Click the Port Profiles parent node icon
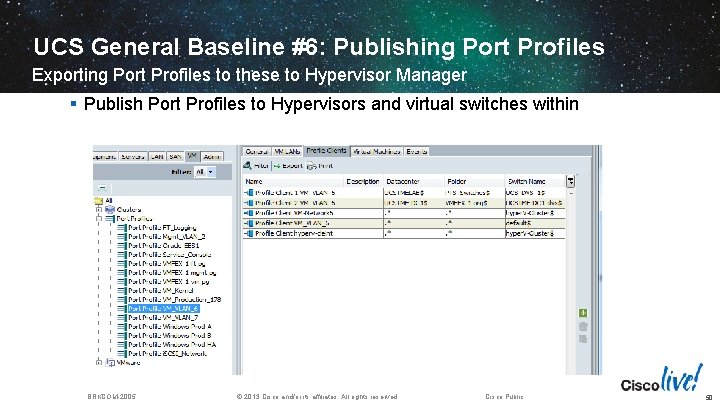Viewport: 720px width, 405px height. (x=110, y=219)
